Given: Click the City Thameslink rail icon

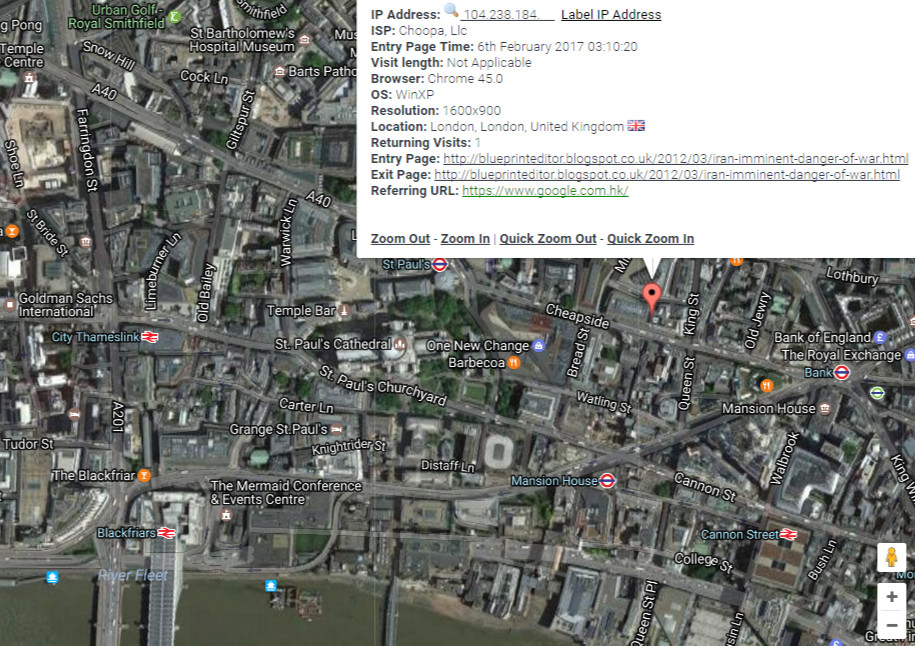Looking at the screenshot, I should (150, 337).
